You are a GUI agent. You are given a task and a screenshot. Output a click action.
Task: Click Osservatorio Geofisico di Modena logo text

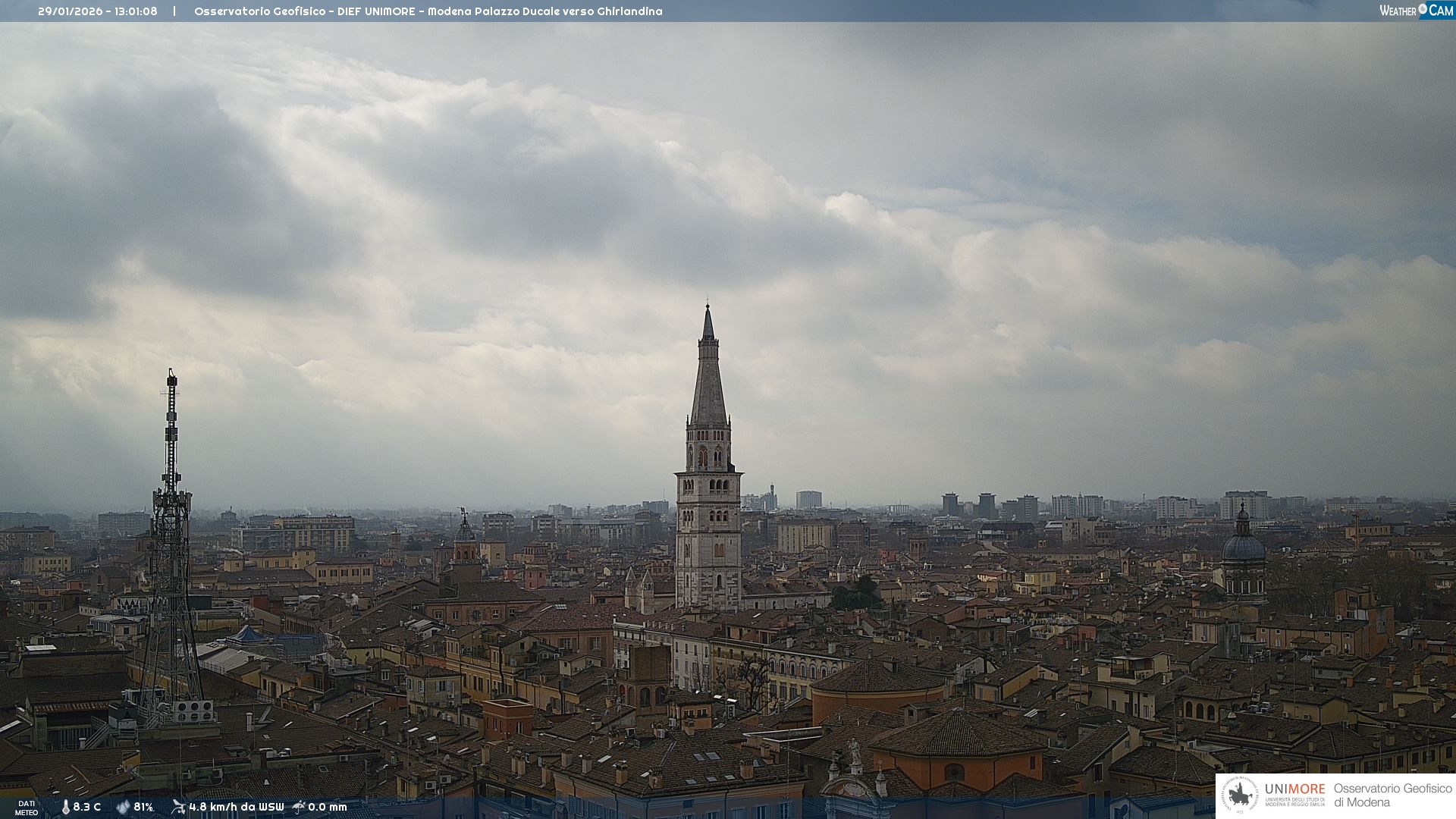[x=1392, y=795]
